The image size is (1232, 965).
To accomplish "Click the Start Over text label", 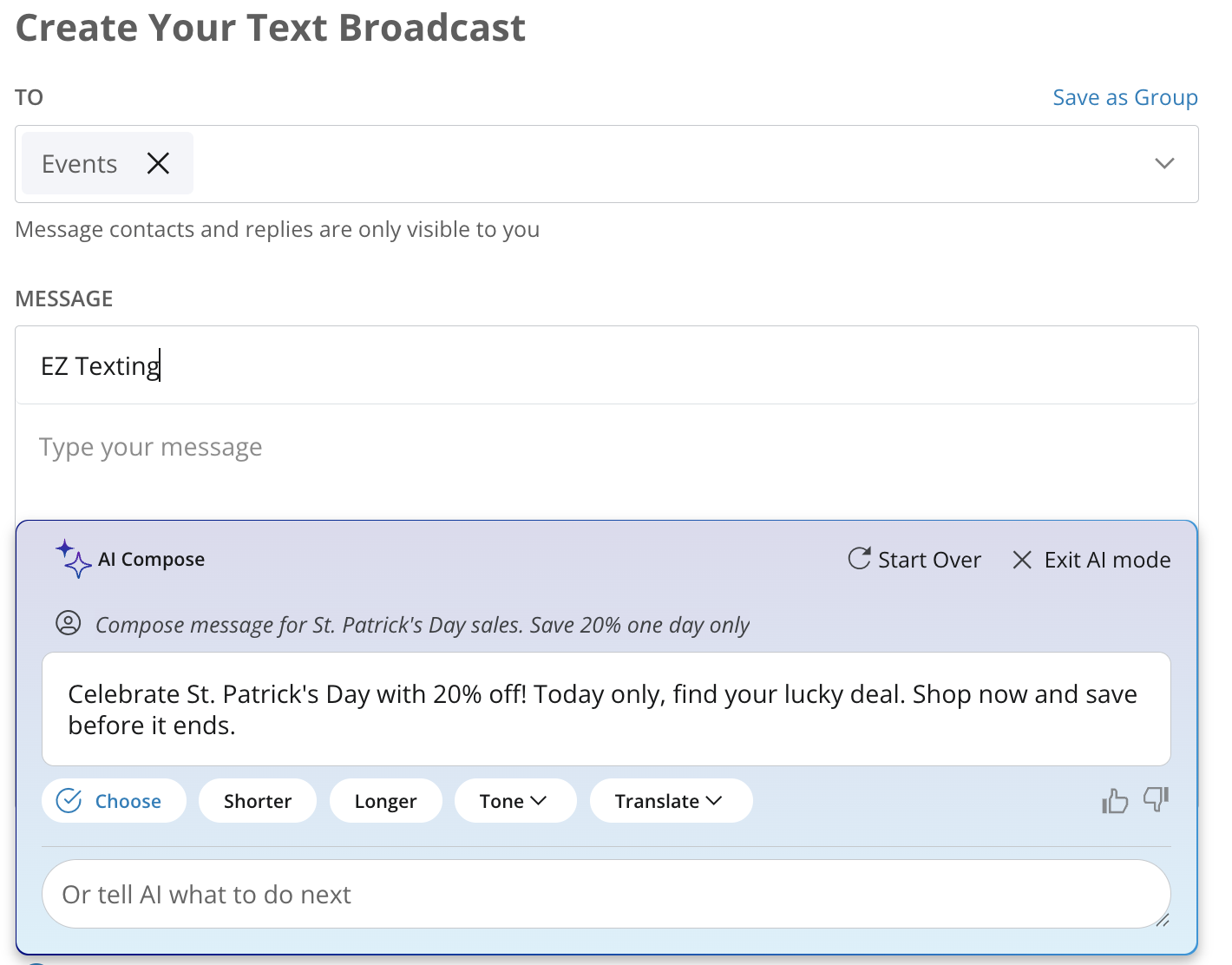I will 929,560.
